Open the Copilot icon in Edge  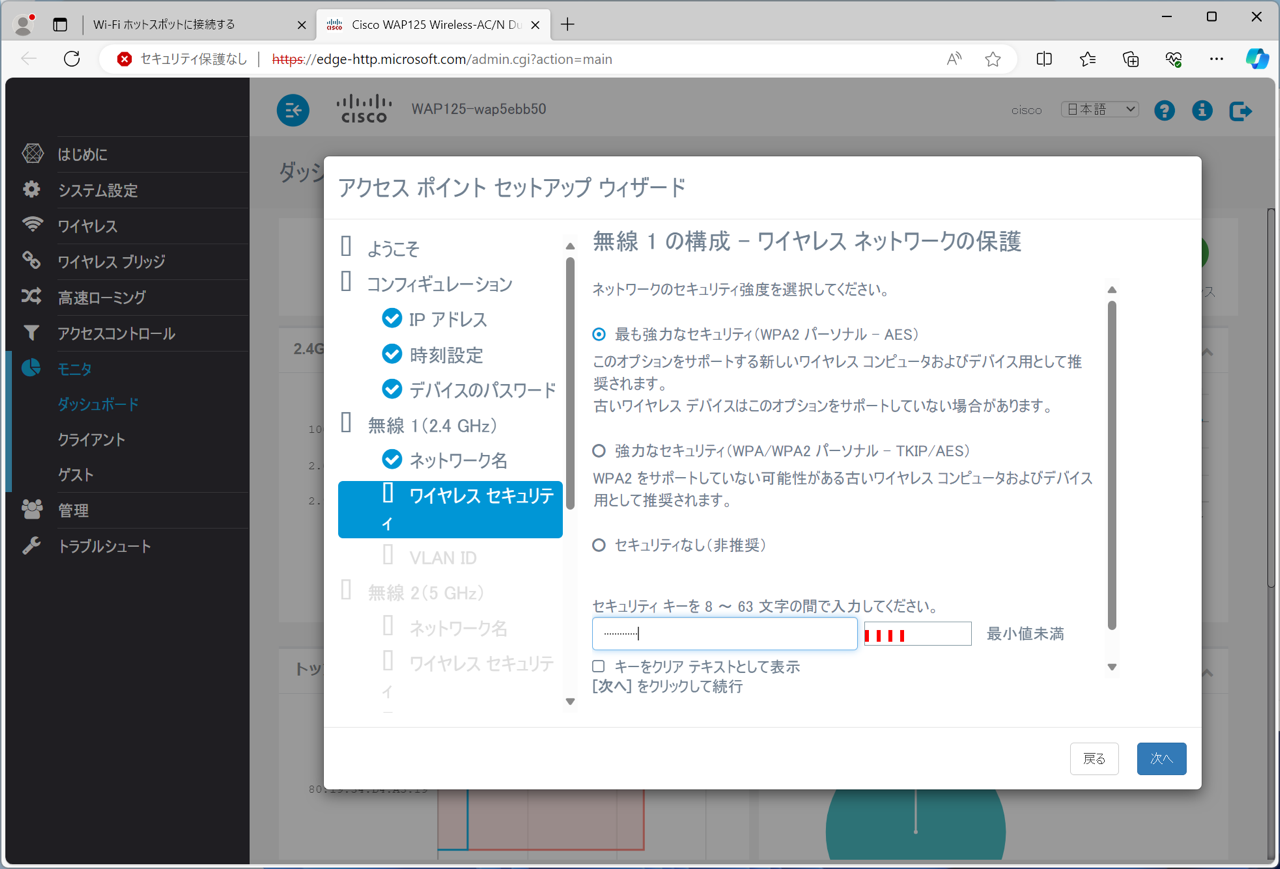click(1257, 59)
